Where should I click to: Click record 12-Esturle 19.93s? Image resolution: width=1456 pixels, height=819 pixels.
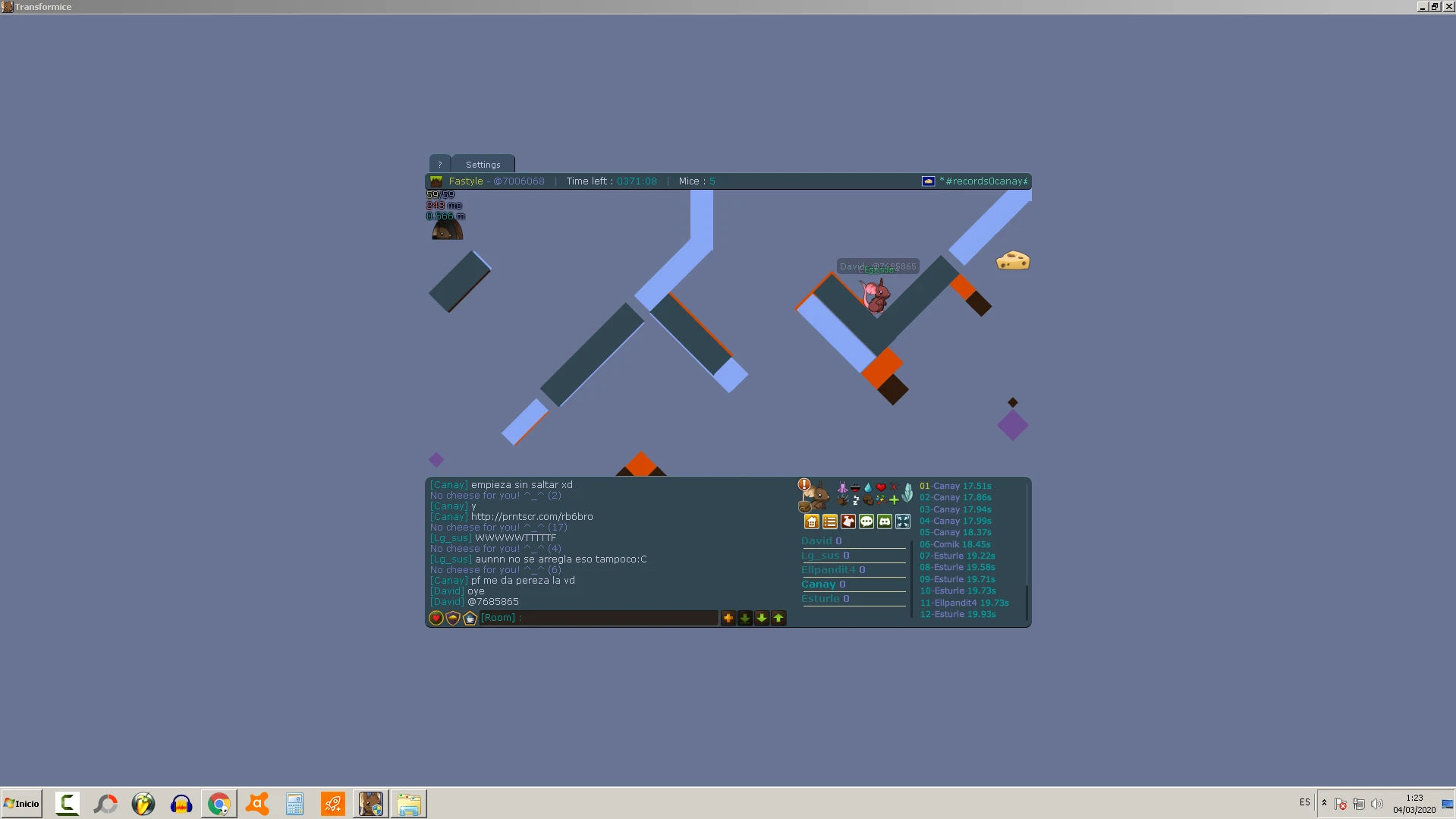click(958, 614)
